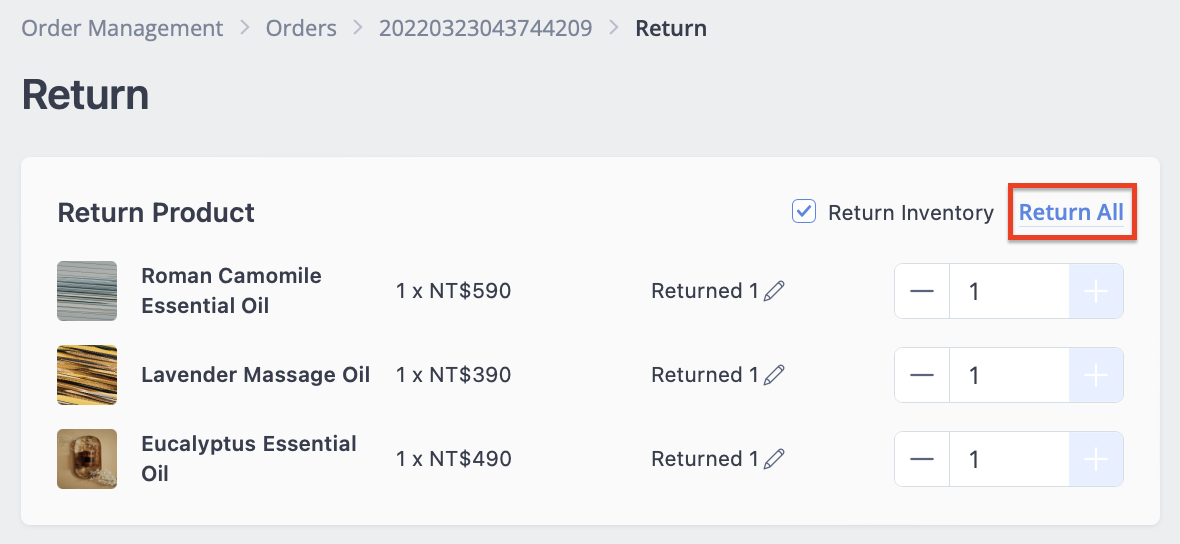1180x544 pixels.
Task: Edit returned quantity for Lavender Massage Oil
Action: point(774,374)
